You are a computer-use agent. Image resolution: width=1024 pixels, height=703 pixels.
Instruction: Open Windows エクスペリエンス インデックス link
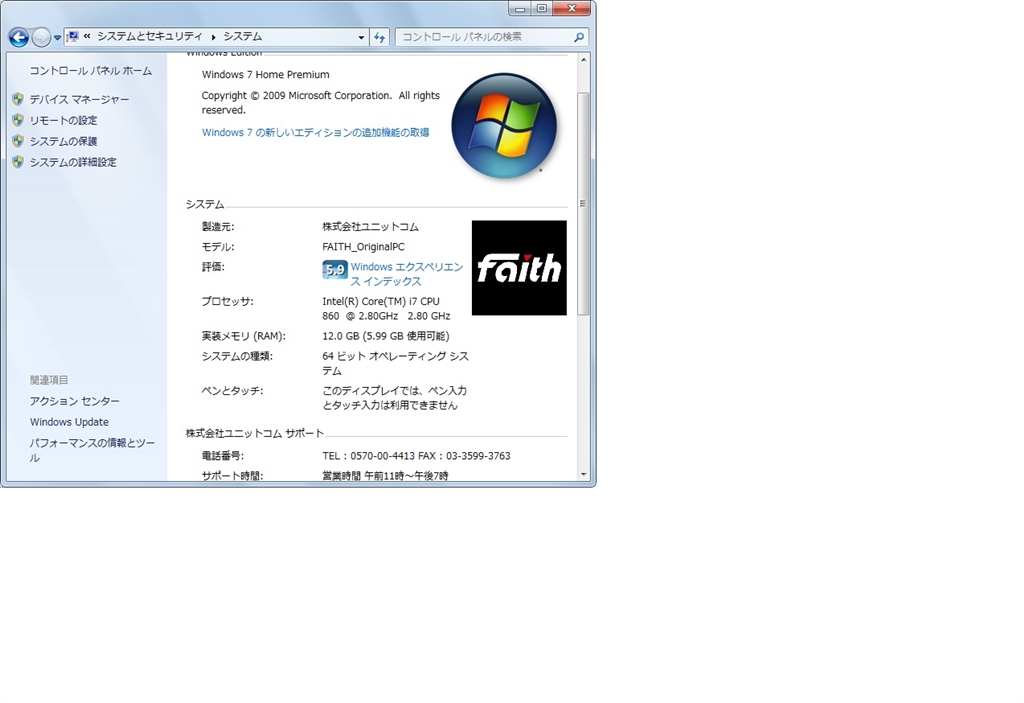pyautogui.click(x=407, y=274)
